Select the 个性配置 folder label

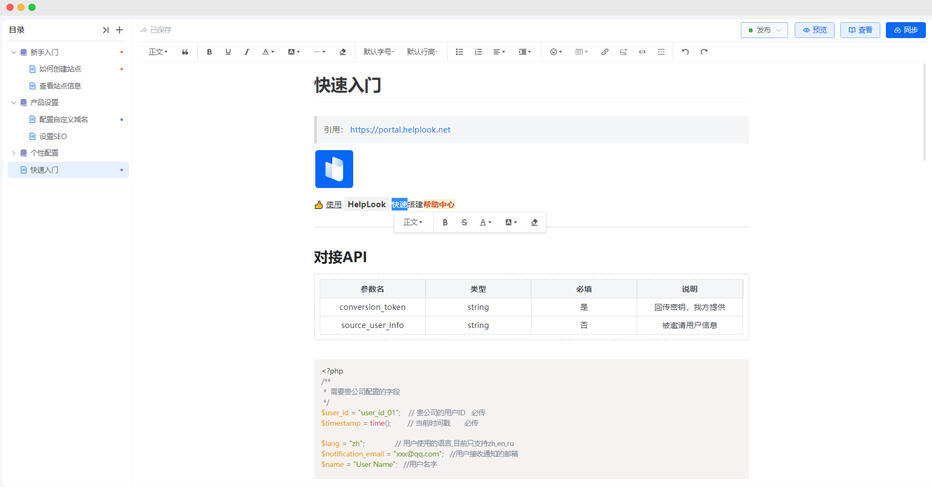45,153
